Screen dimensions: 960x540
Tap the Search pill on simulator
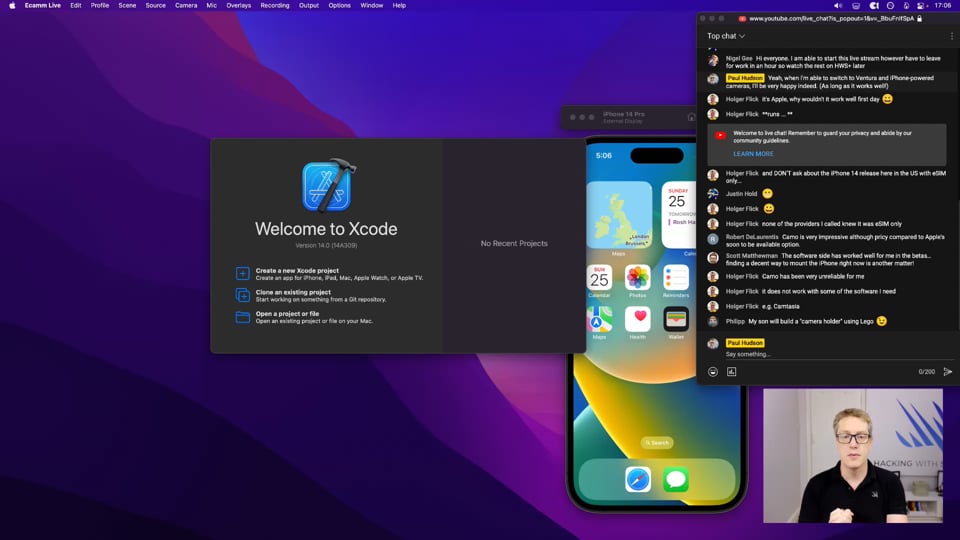[x=657, y=443]
